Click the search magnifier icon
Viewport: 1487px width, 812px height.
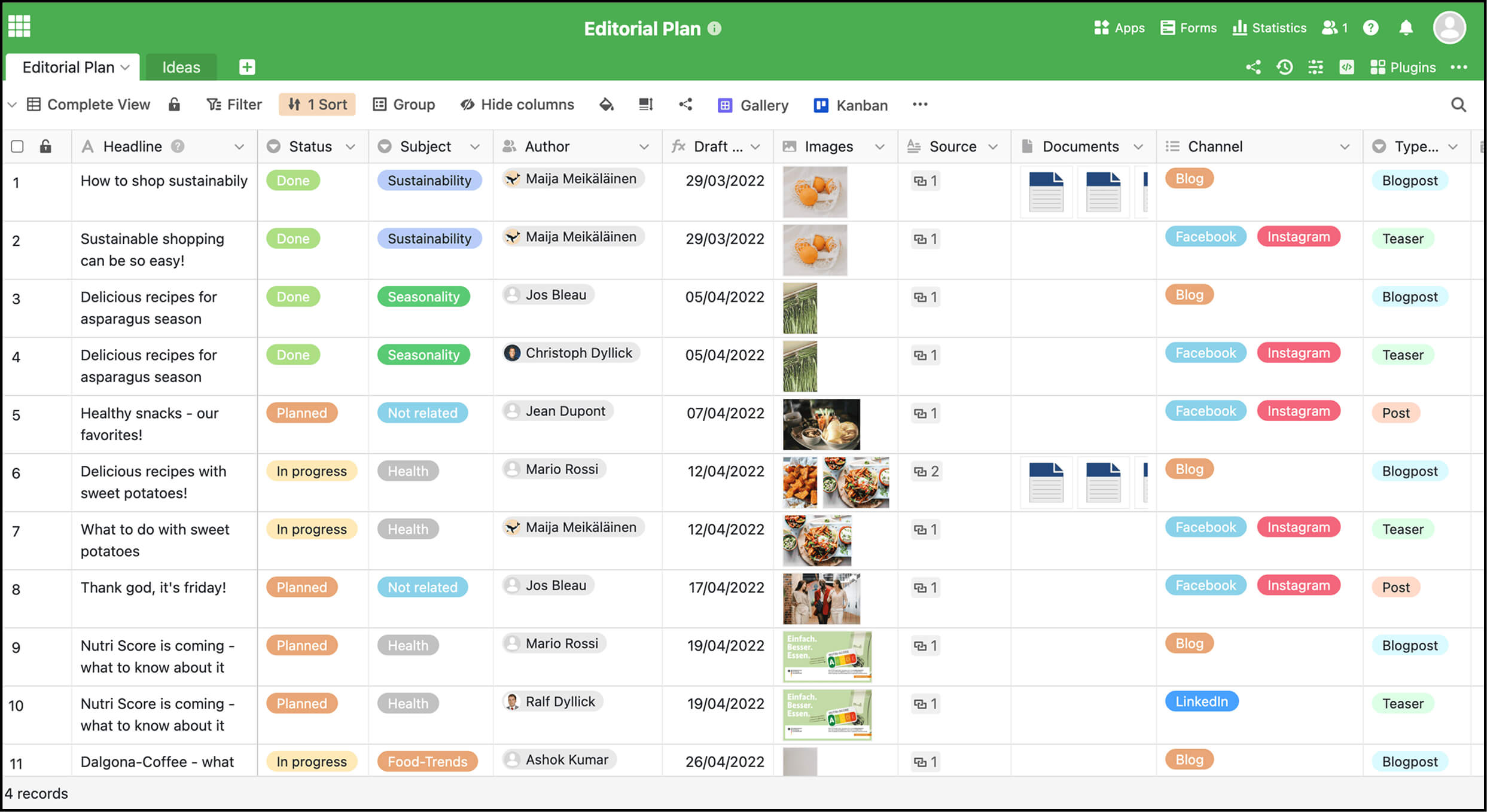pos(1458,105)
